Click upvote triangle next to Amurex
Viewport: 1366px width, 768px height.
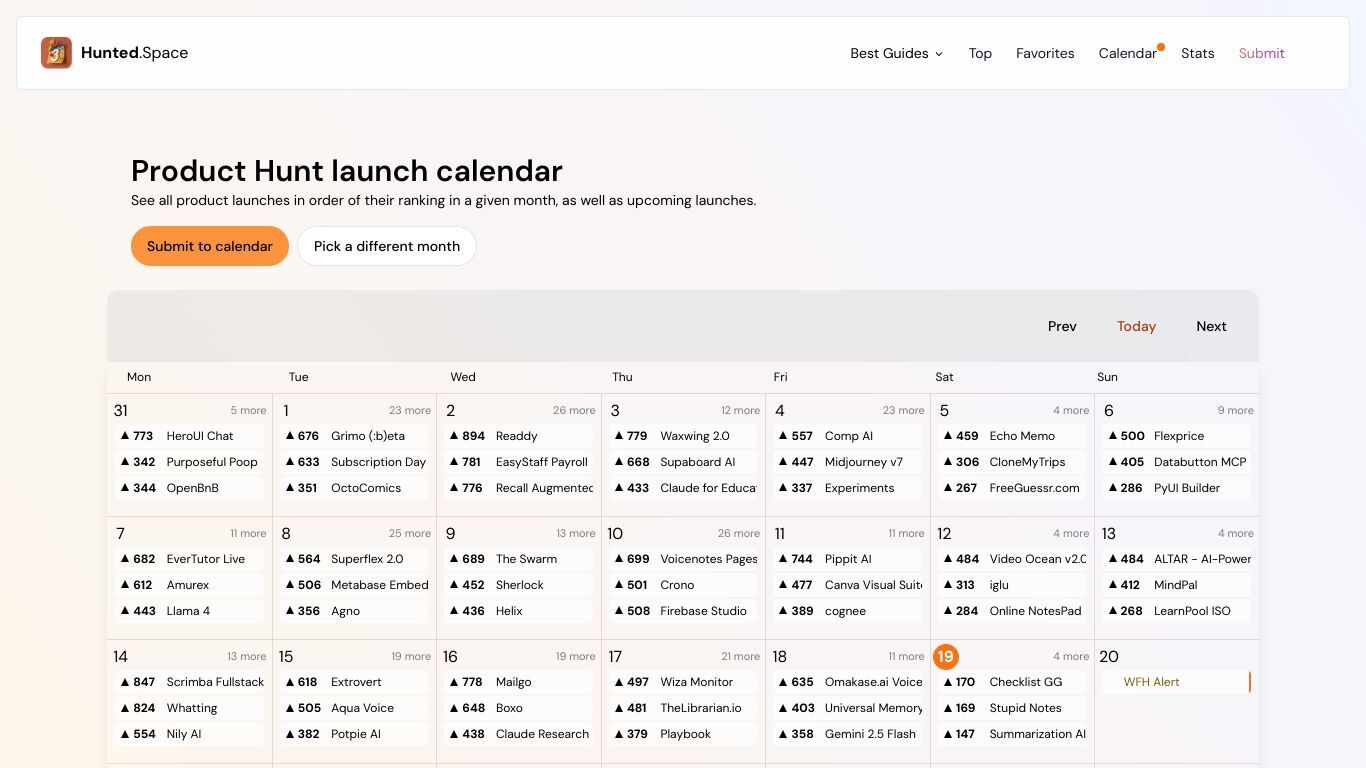125,585
